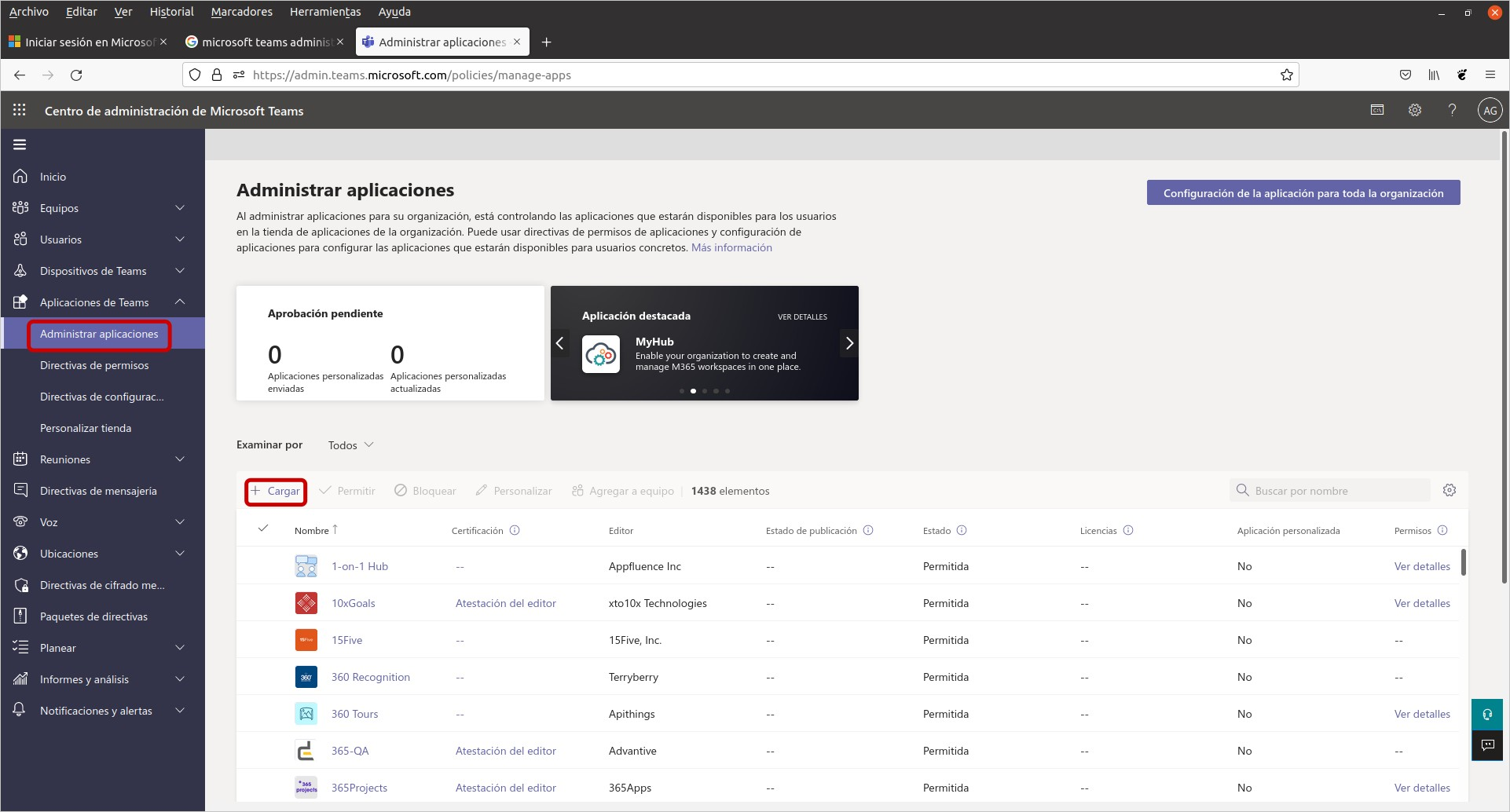Open the 1-on-1 Hub app icon

(x=306, y=566)
